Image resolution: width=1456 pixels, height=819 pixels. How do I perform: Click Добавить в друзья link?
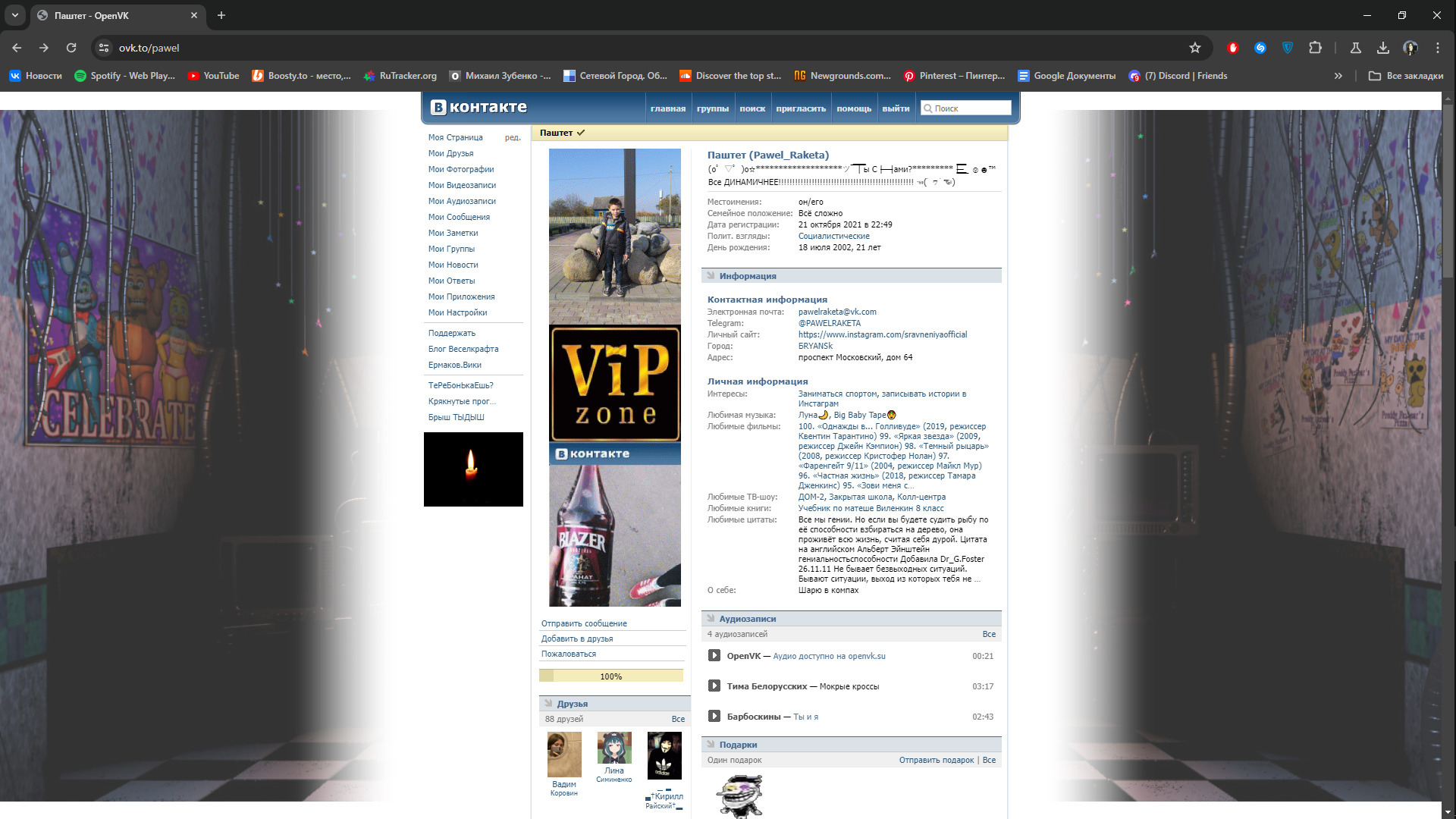(577, 639)
